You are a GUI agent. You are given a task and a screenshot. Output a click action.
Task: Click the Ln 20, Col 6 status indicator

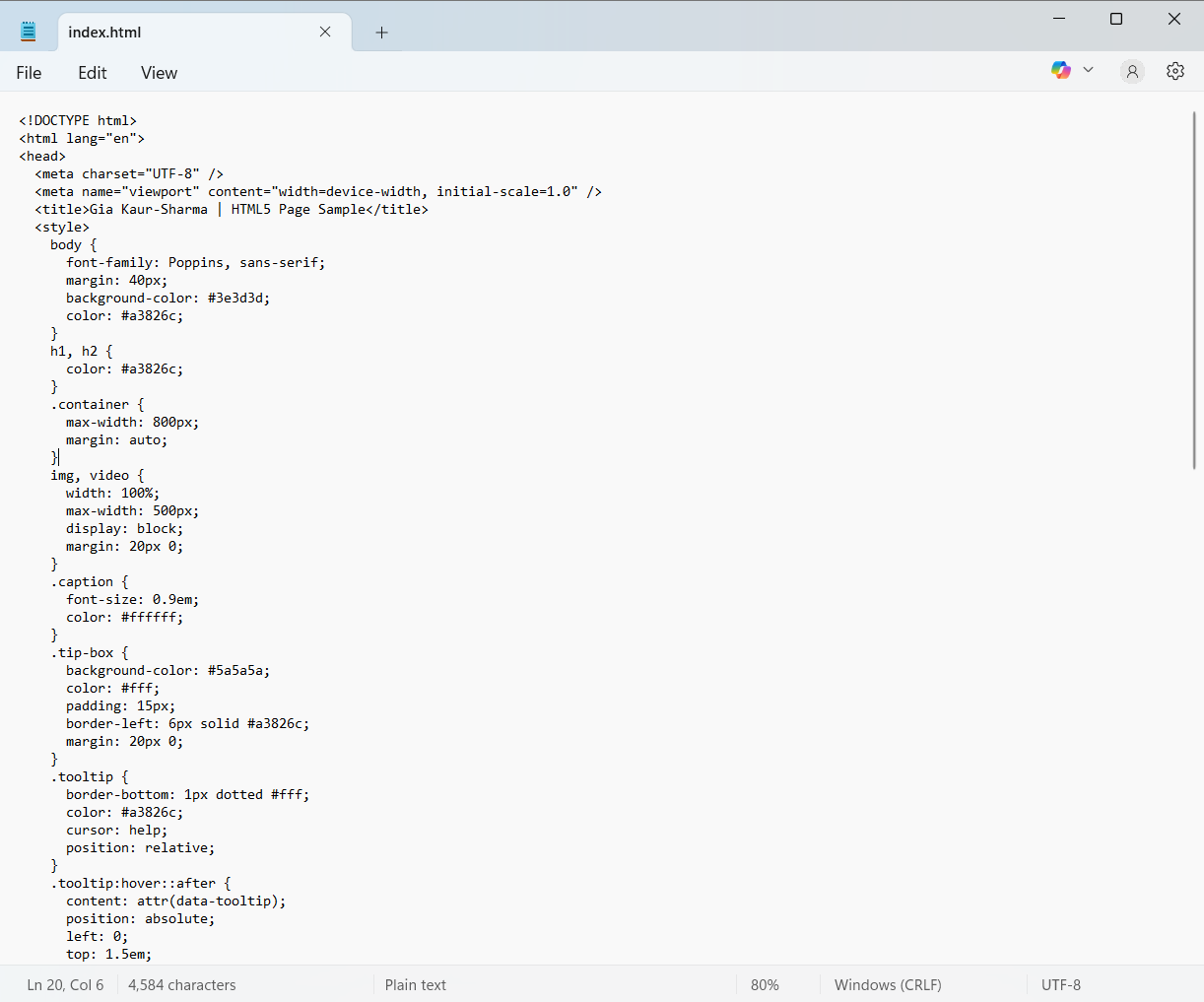(65, 984)
